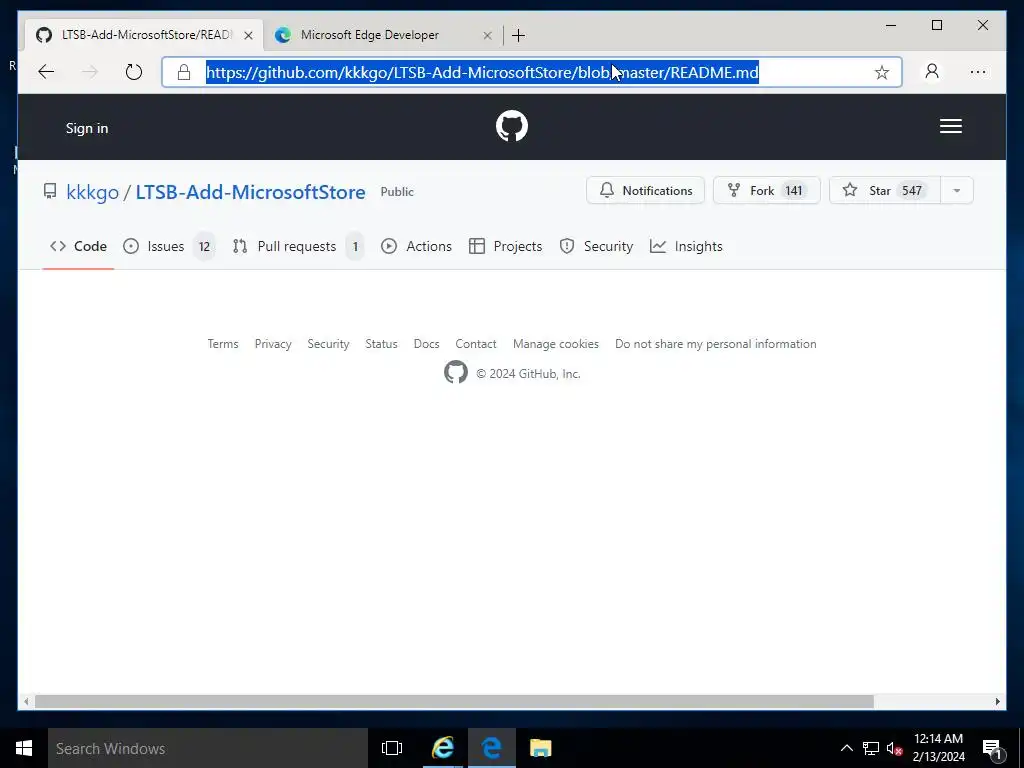
Task: Click the GitHub Octocat logo in header
Action: (x=512, y=126)
